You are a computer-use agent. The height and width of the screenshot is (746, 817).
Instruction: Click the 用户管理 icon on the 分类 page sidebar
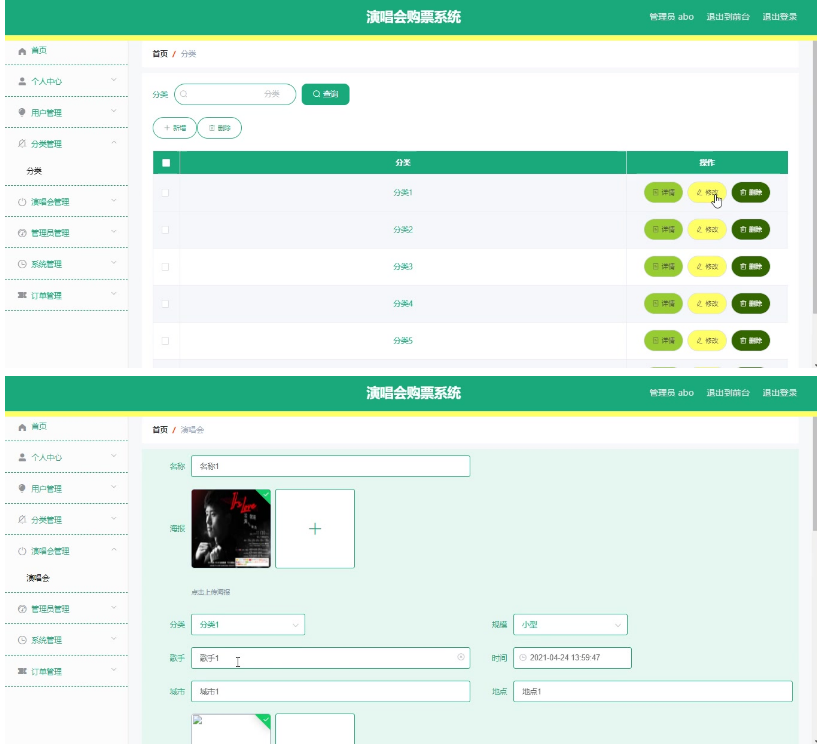click(22, 113)
